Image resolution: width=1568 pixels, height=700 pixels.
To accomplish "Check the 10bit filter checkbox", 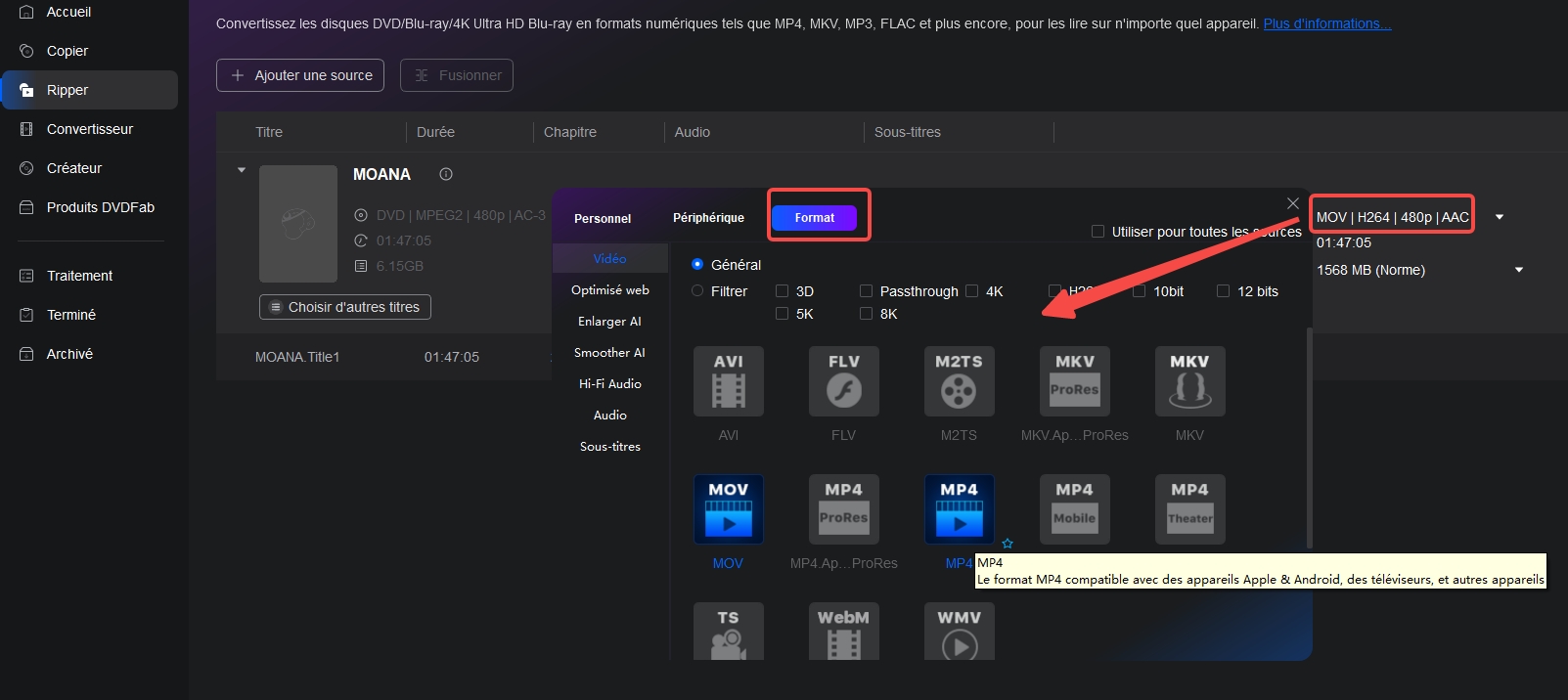I will click(1139, 290).
